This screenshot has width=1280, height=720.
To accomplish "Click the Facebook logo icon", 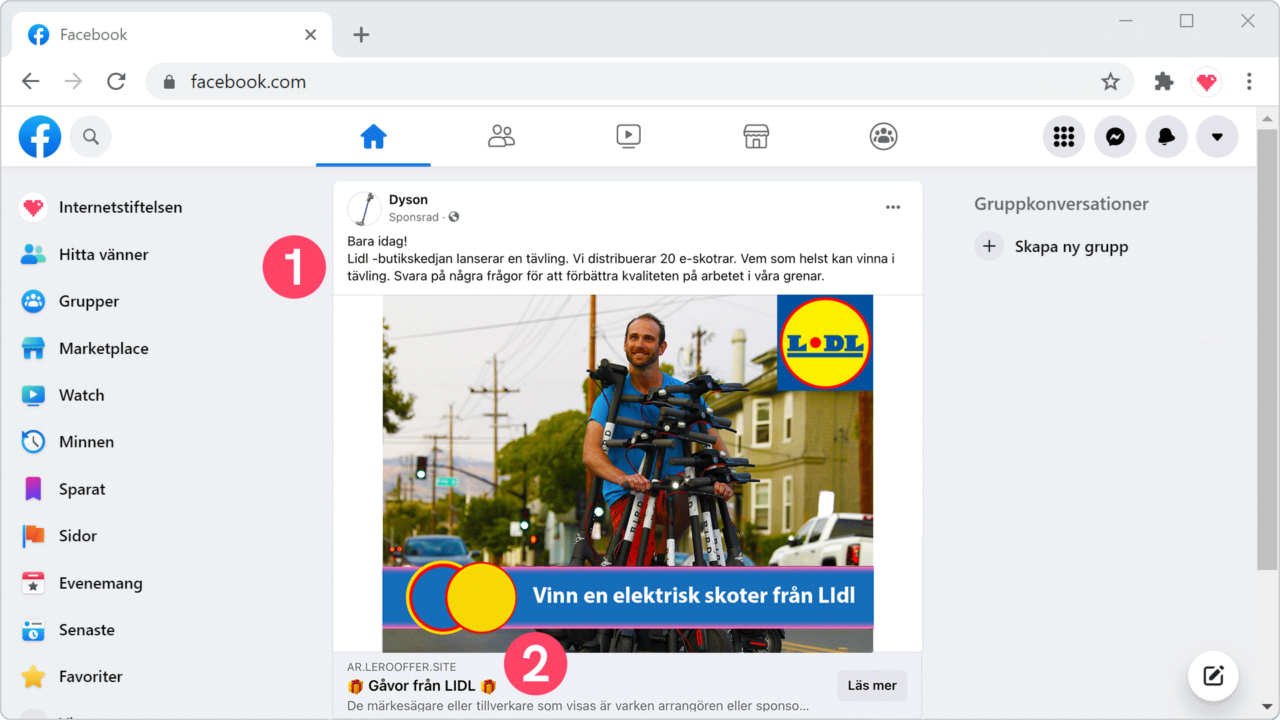I will click(40, 137).
